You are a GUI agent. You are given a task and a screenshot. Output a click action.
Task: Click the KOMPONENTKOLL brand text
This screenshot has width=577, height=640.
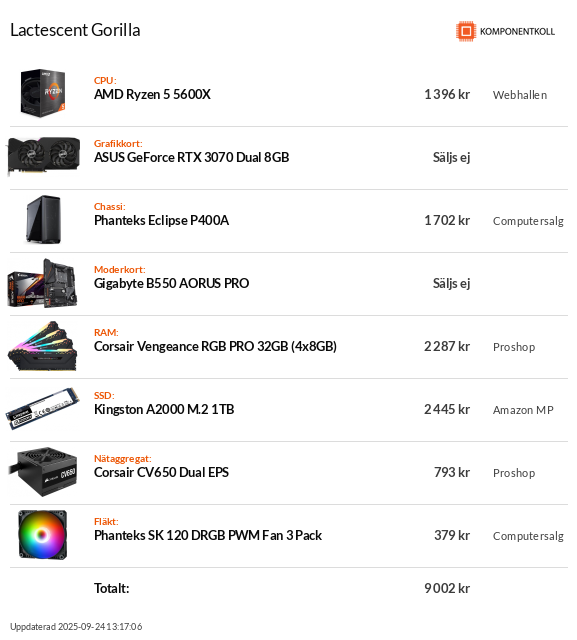(517, 31)
